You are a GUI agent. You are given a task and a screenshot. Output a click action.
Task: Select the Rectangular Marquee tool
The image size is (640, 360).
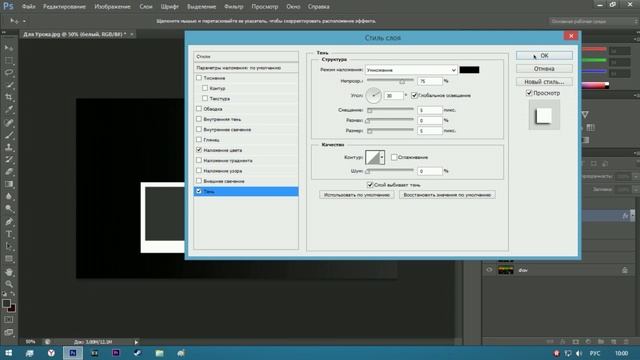coord(9,60)
